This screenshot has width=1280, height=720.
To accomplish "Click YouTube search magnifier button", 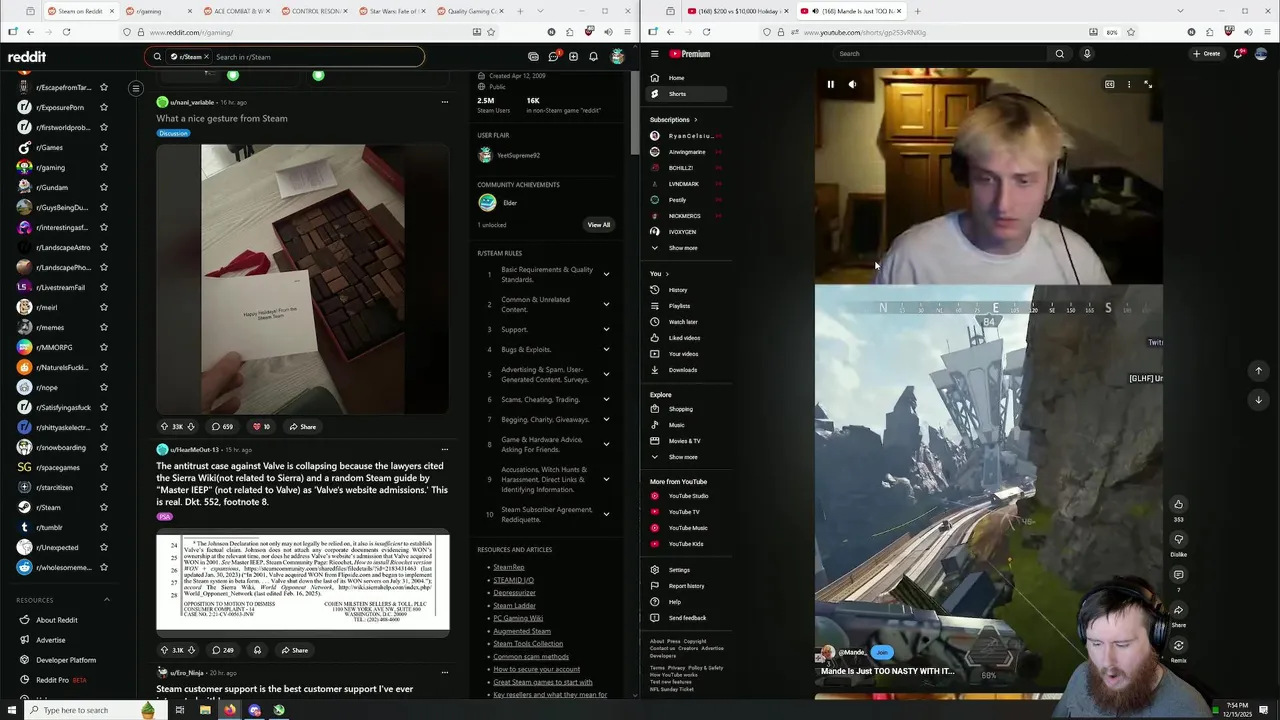I will 1060,54.
